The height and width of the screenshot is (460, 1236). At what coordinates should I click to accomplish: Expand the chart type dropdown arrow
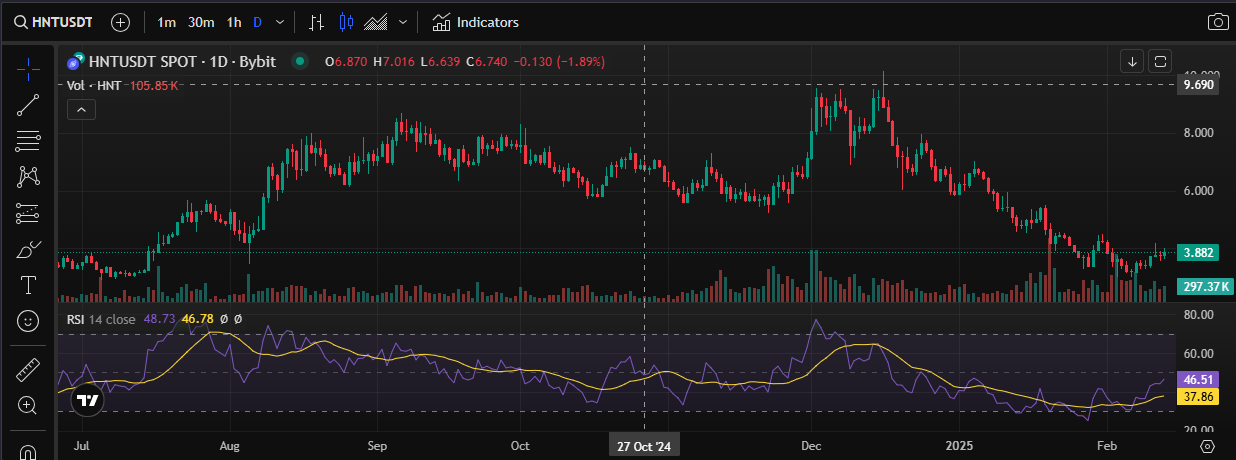click(x=403, y=22)
